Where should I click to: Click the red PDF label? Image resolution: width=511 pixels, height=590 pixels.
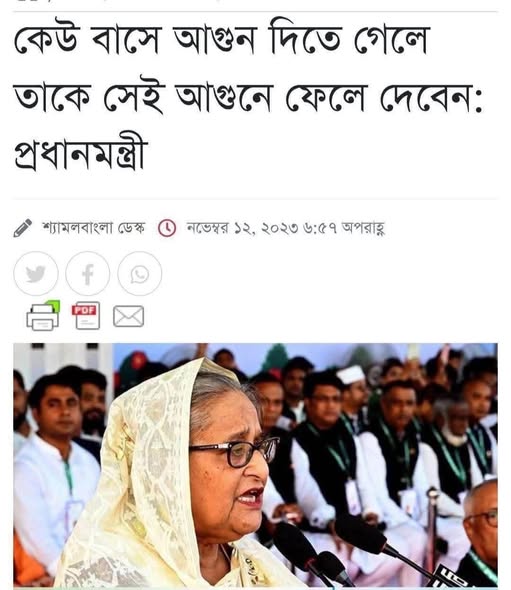click(84, 310)
